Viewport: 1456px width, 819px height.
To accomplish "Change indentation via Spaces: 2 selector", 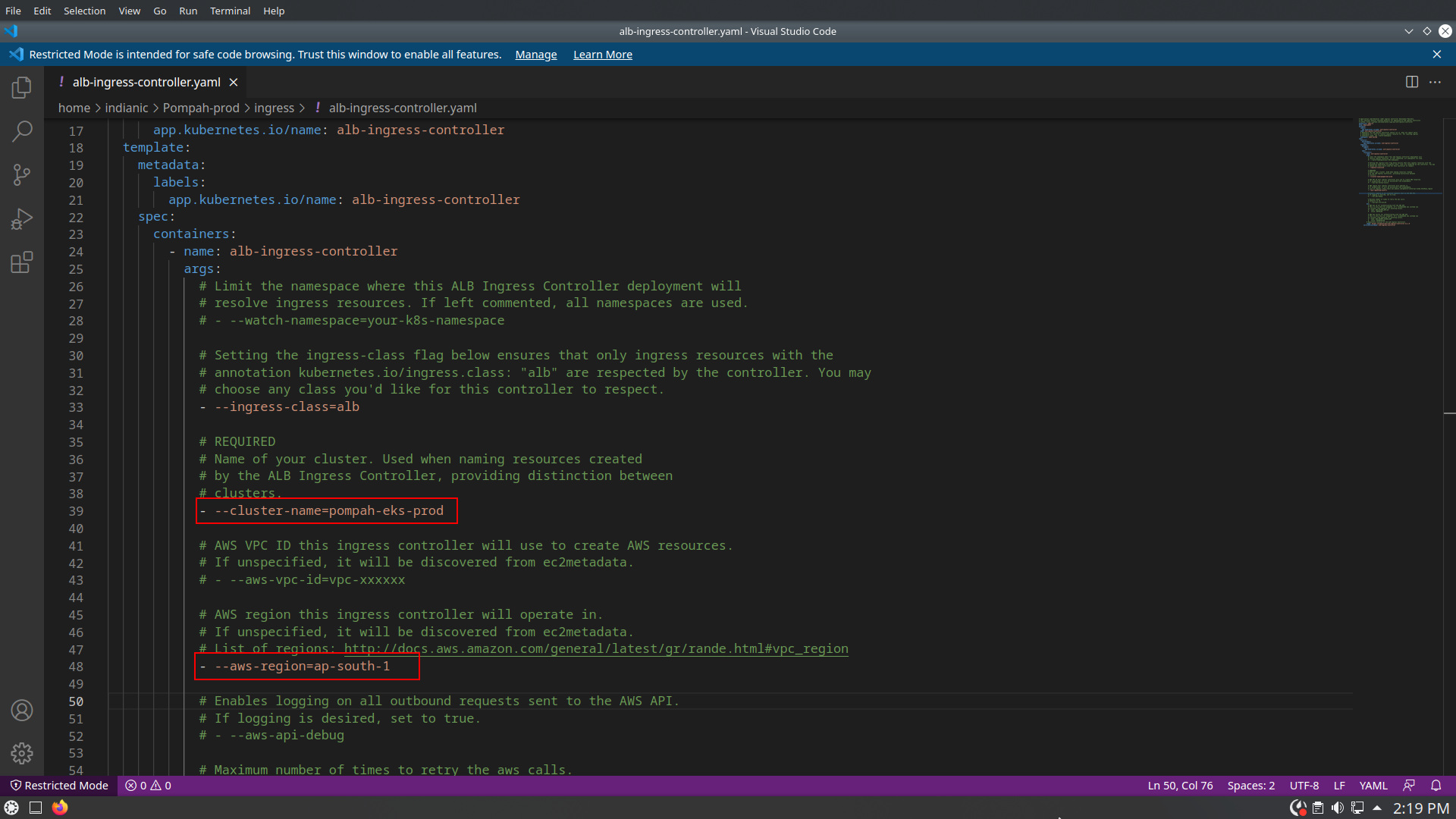I will point(1250,786).
